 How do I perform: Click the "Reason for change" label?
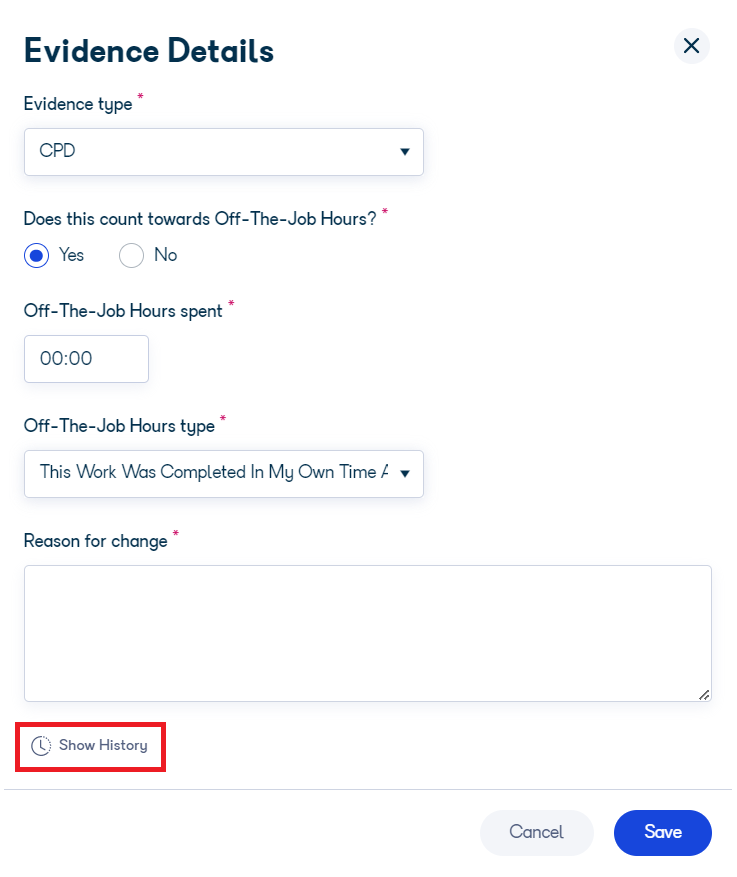coord(96,541)
